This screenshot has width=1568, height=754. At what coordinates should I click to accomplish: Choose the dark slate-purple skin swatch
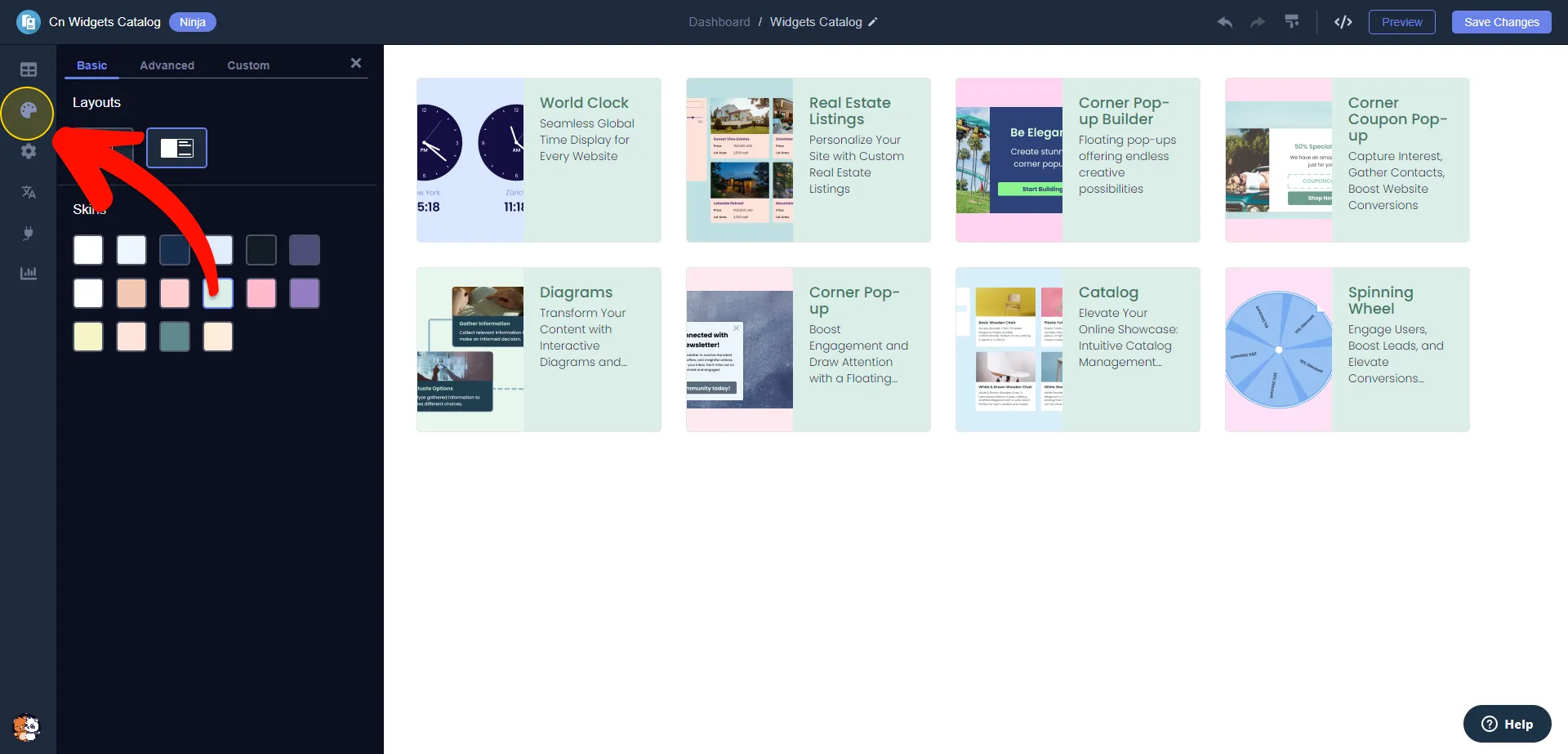[305, 250]
